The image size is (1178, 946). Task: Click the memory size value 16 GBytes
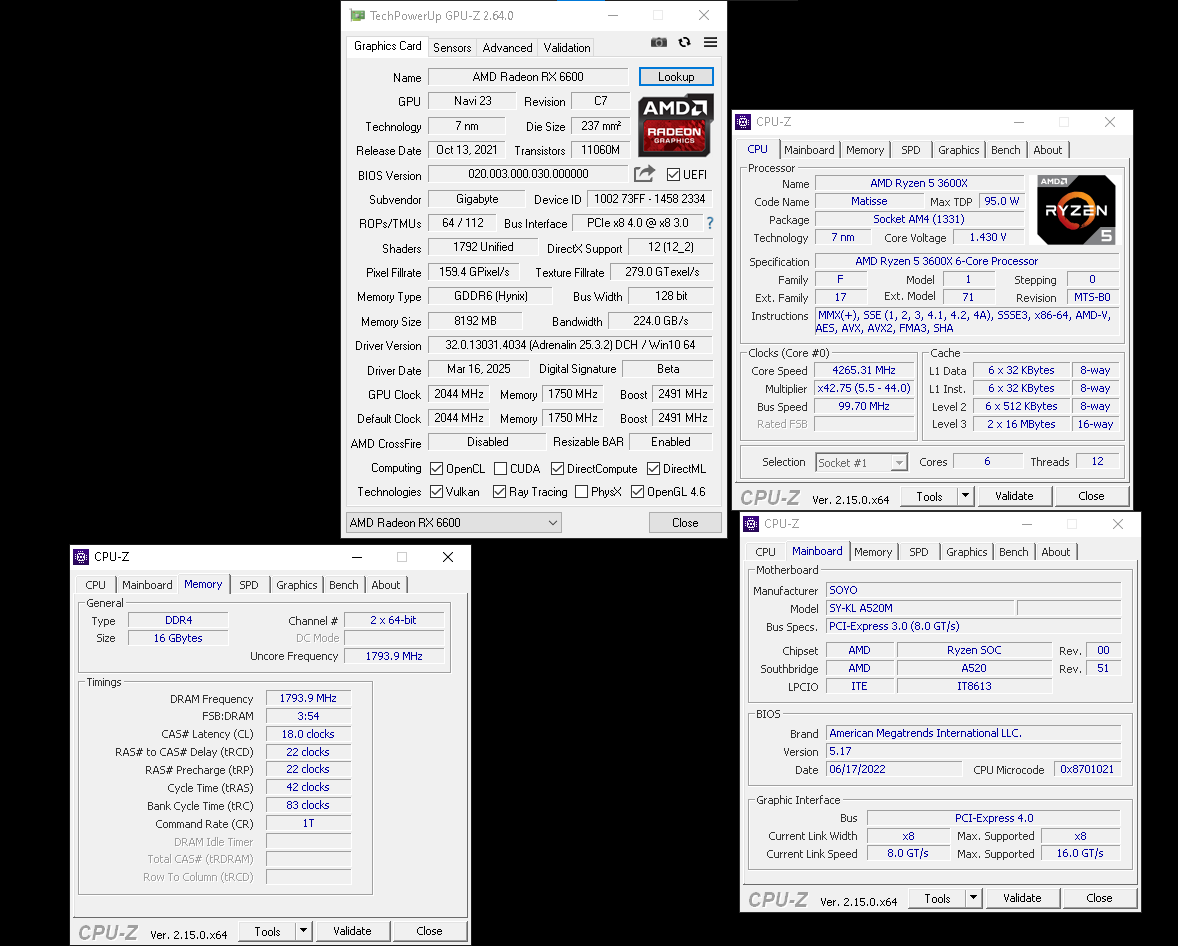pos(178,638)
